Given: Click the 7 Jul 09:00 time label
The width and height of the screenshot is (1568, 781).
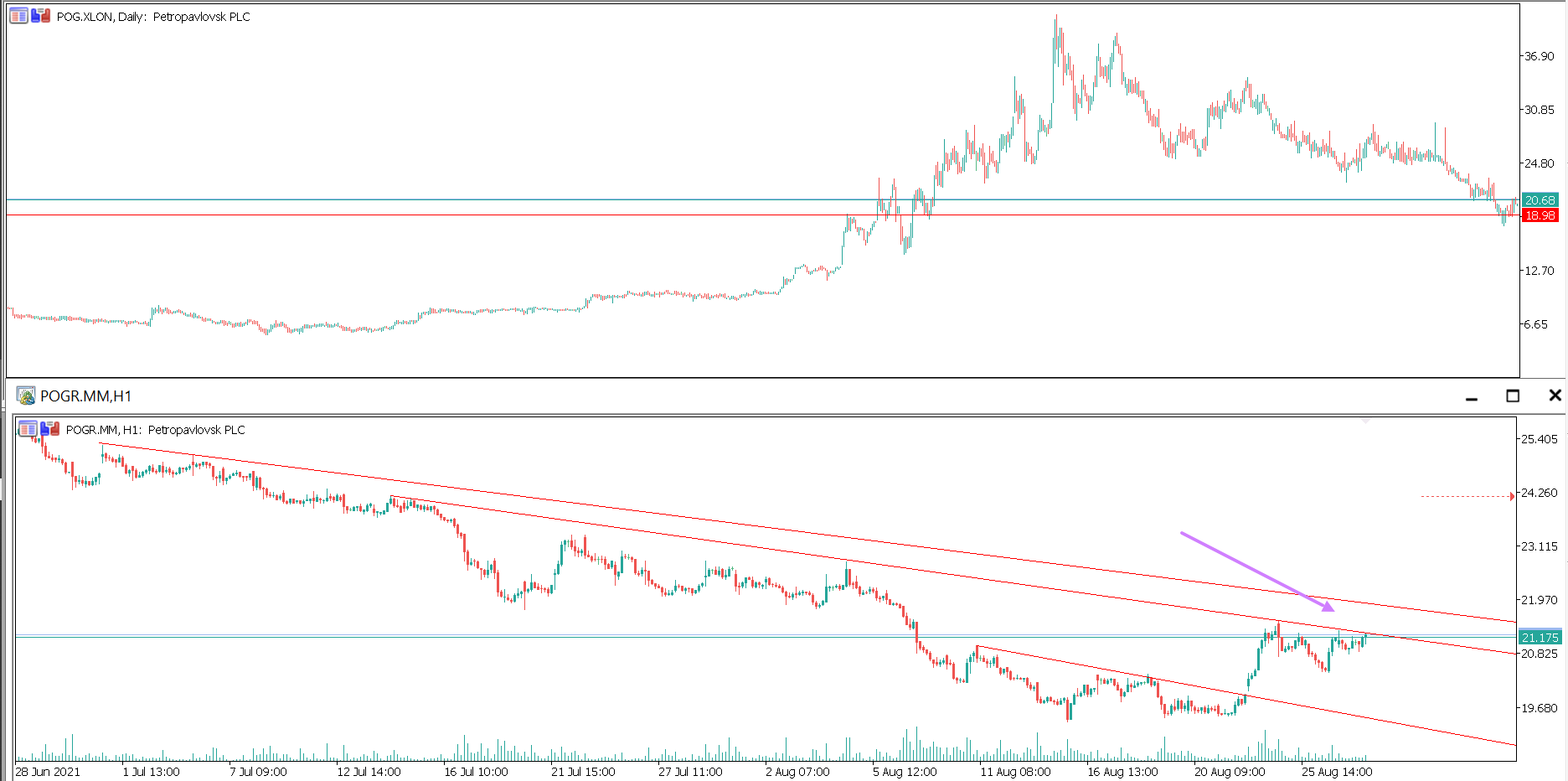Looking at the screenshot, I should click(x=258, y=772).
